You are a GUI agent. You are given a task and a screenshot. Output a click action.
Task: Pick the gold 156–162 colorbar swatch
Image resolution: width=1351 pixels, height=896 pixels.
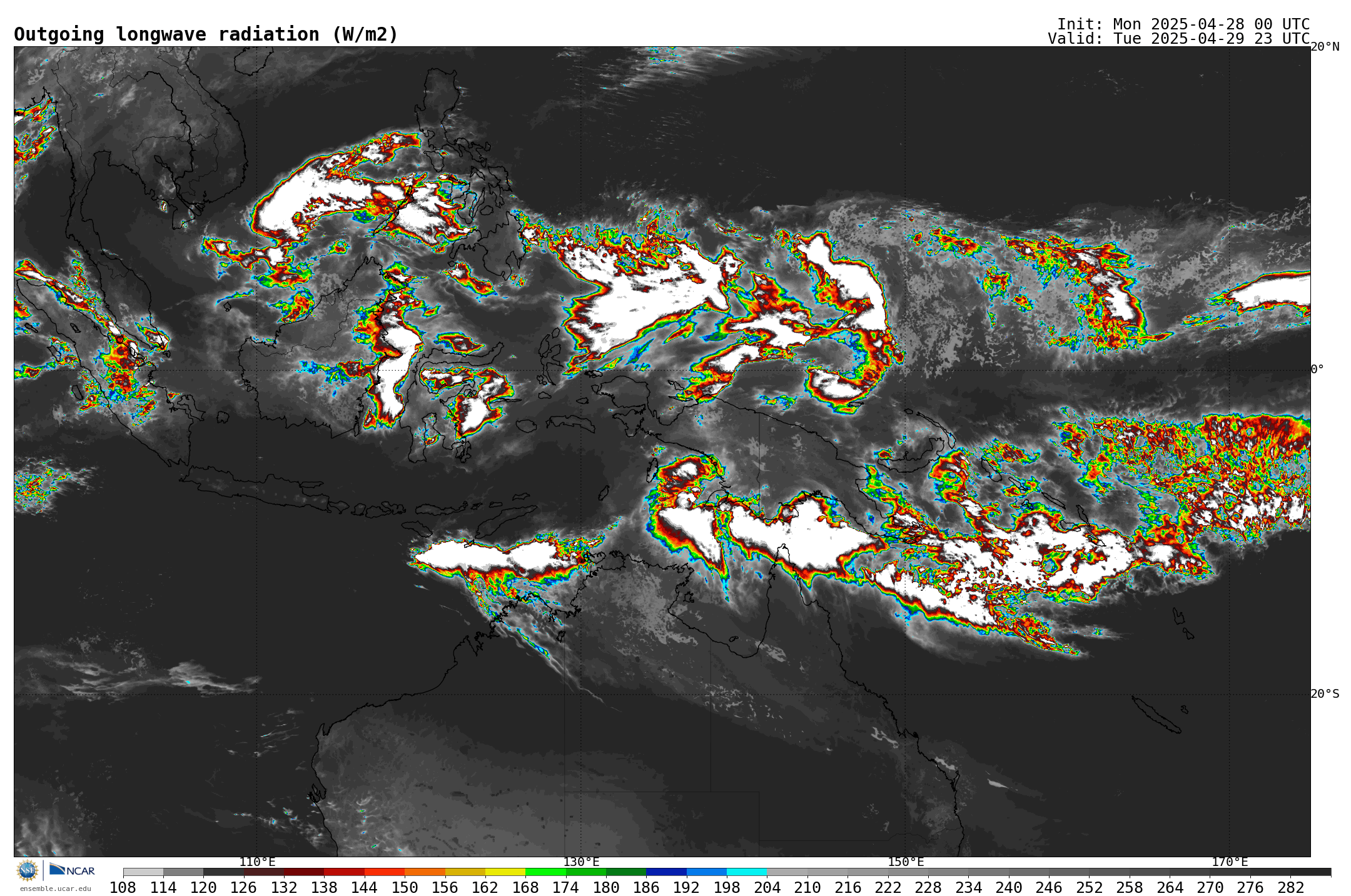[465, 872]
